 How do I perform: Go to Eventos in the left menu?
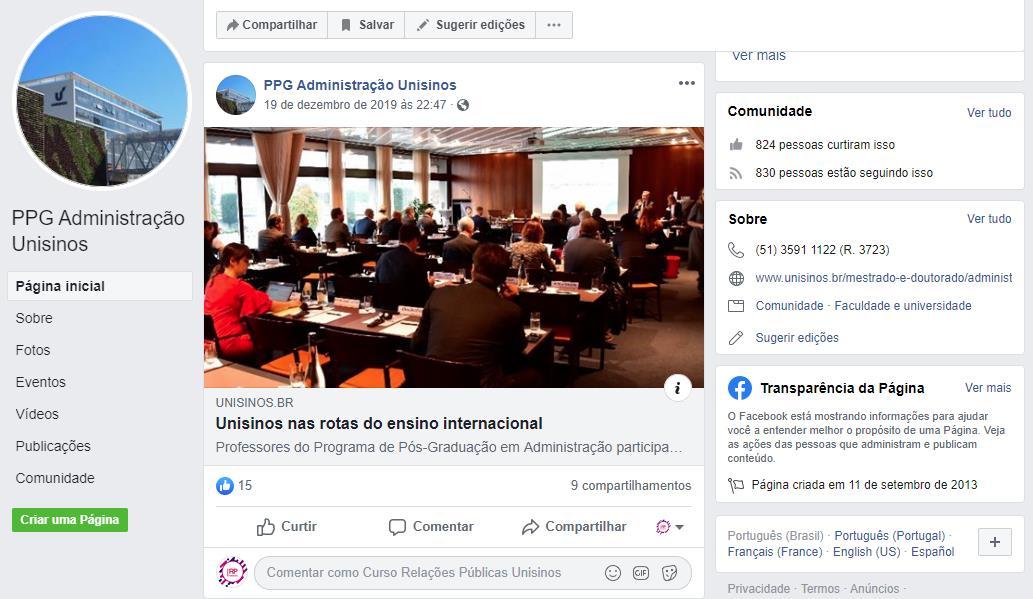coord(40,382)
